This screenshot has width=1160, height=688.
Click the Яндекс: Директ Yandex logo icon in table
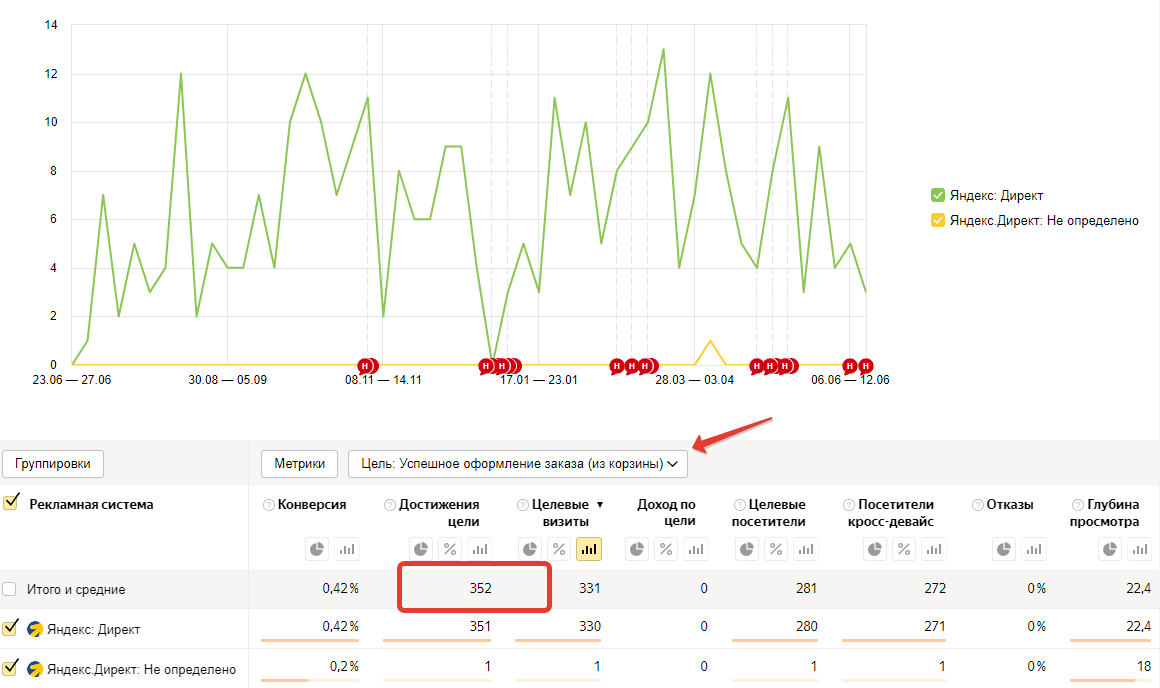pyautogui.click(x=35, y=629)
